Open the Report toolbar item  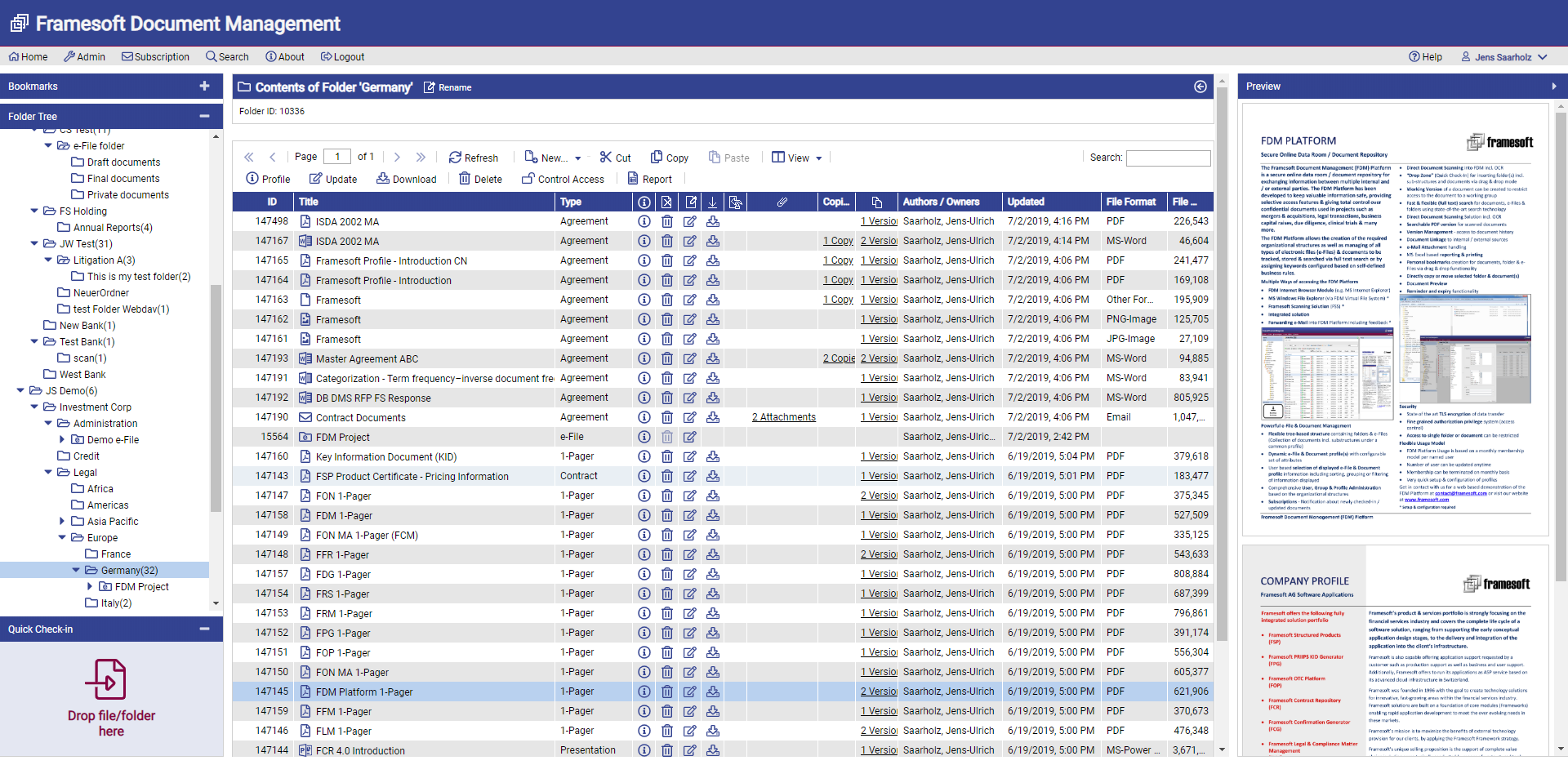(x=650, y=179)
